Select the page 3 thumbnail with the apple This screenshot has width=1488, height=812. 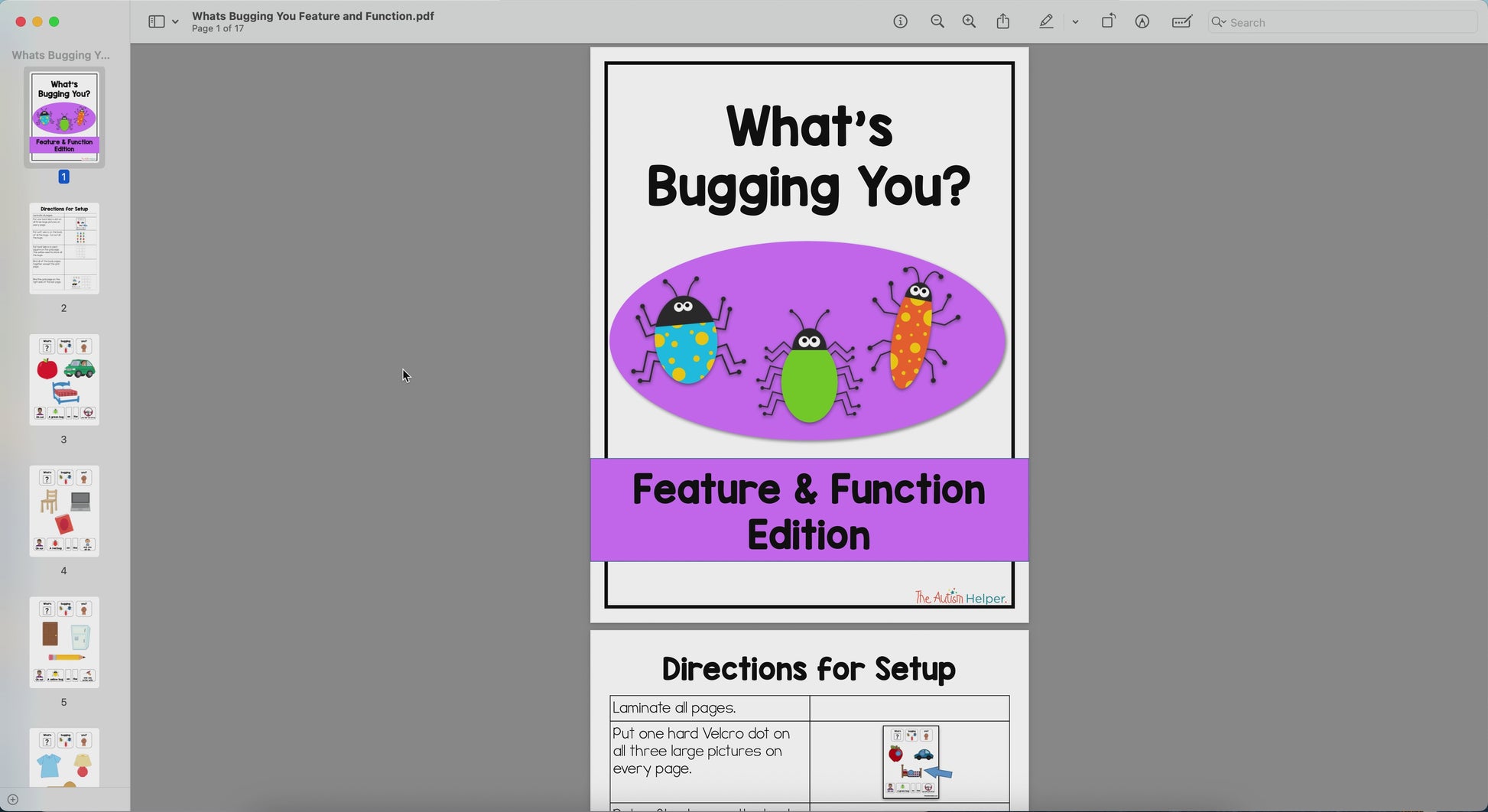64,380
